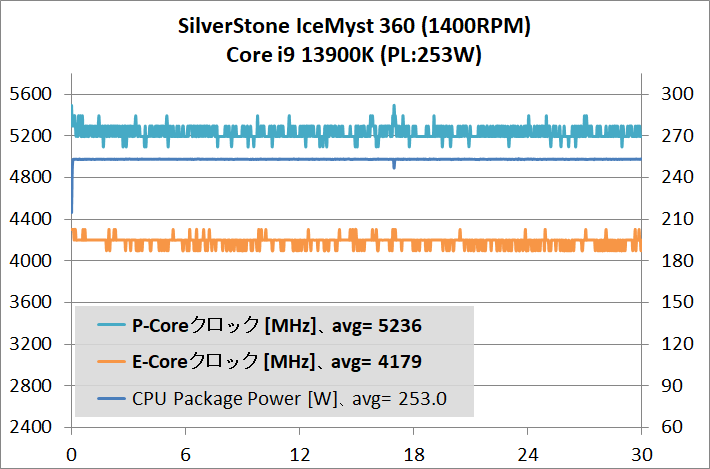Click right axis label 210

677,219
